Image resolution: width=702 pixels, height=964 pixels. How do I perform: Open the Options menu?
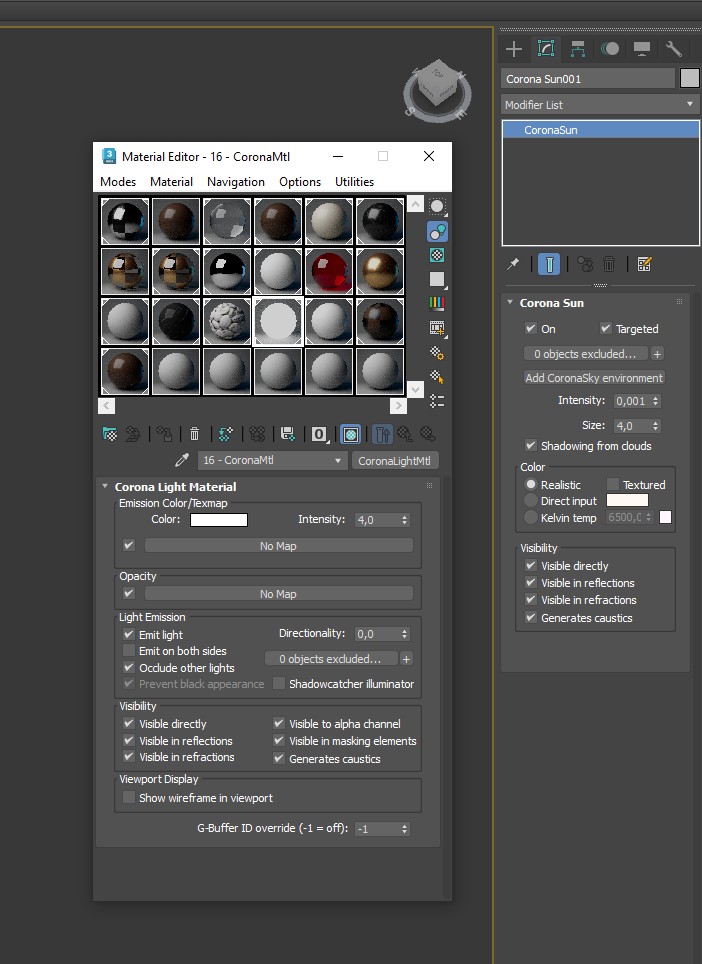click(300, 181)
